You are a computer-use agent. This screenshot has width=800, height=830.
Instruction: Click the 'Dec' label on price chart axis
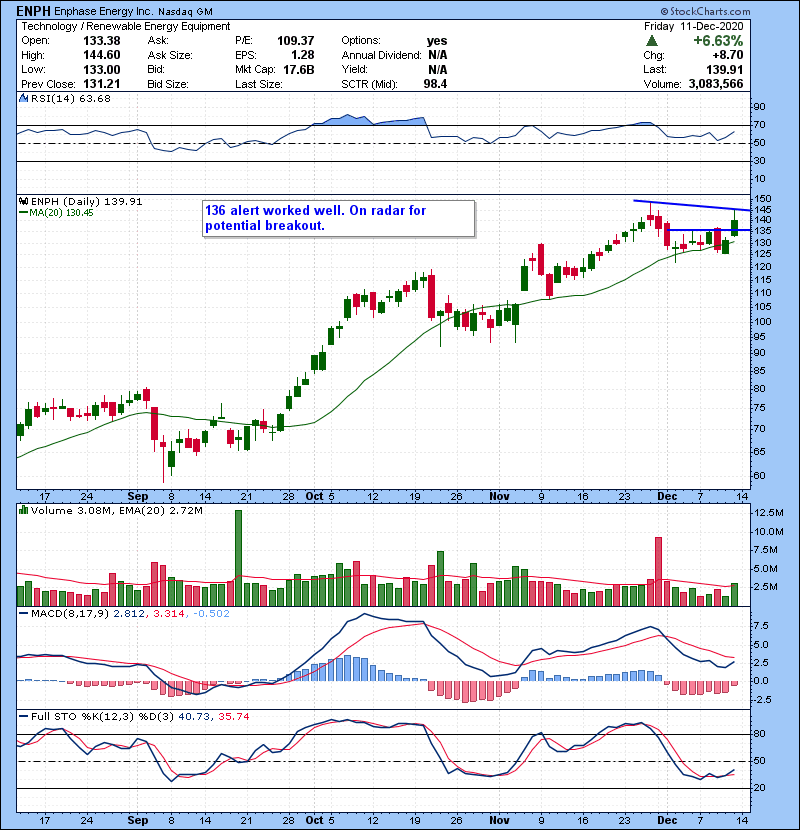[x=667, y=497]
